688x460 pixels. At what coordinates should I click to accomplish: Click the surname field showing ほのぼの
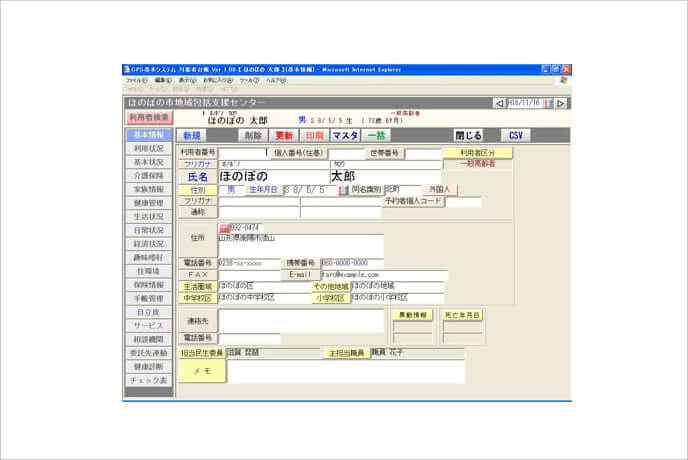pyautogui.click(x=274, y=176)
